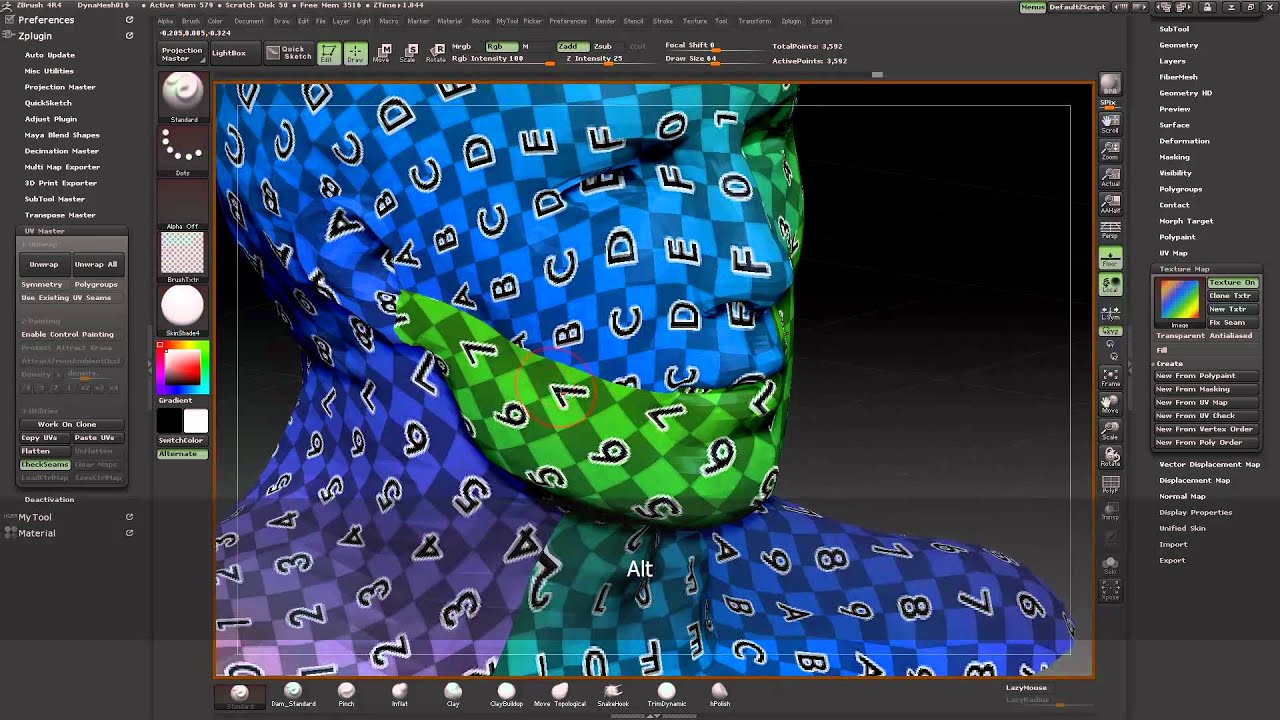1280x720 pixels.
Task: Open the BrushTxtr texture selector
Action: (x=182, y=258)
